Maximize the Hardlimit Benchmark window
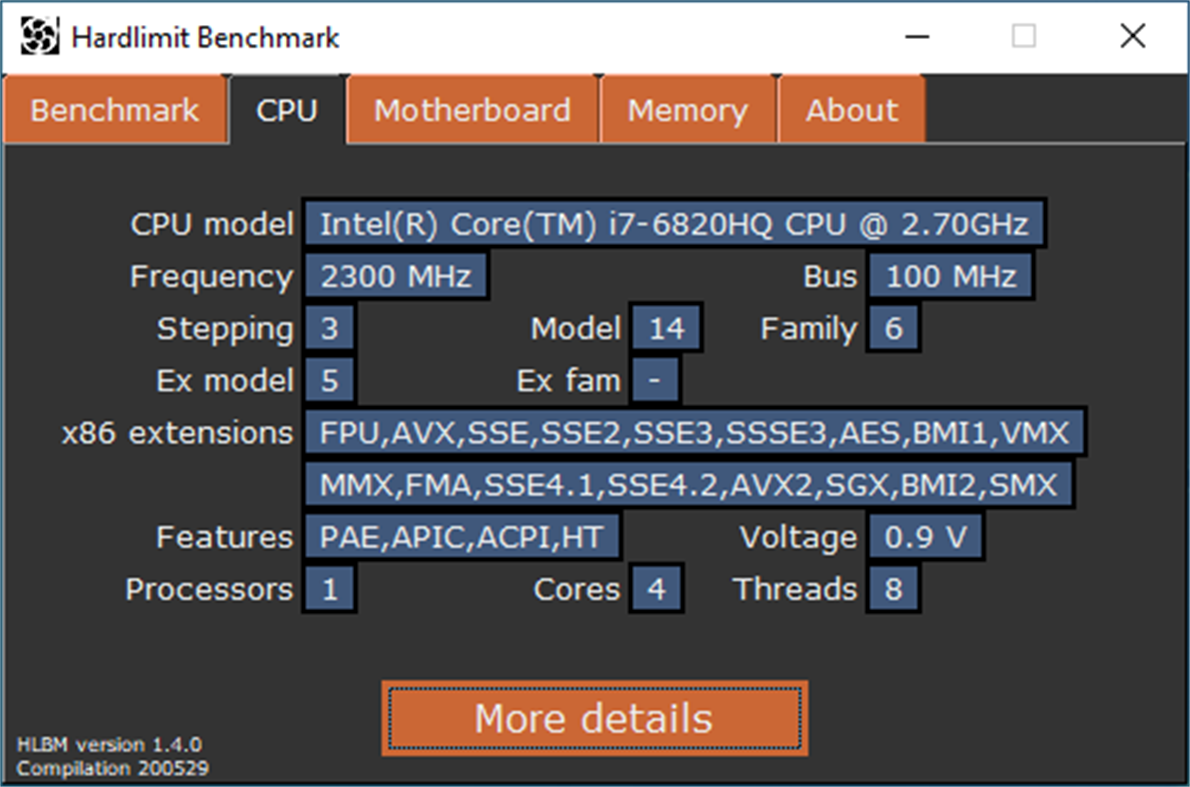Image resolution: width=1190 pixels, height=787 pixels. pos(1024,36)
